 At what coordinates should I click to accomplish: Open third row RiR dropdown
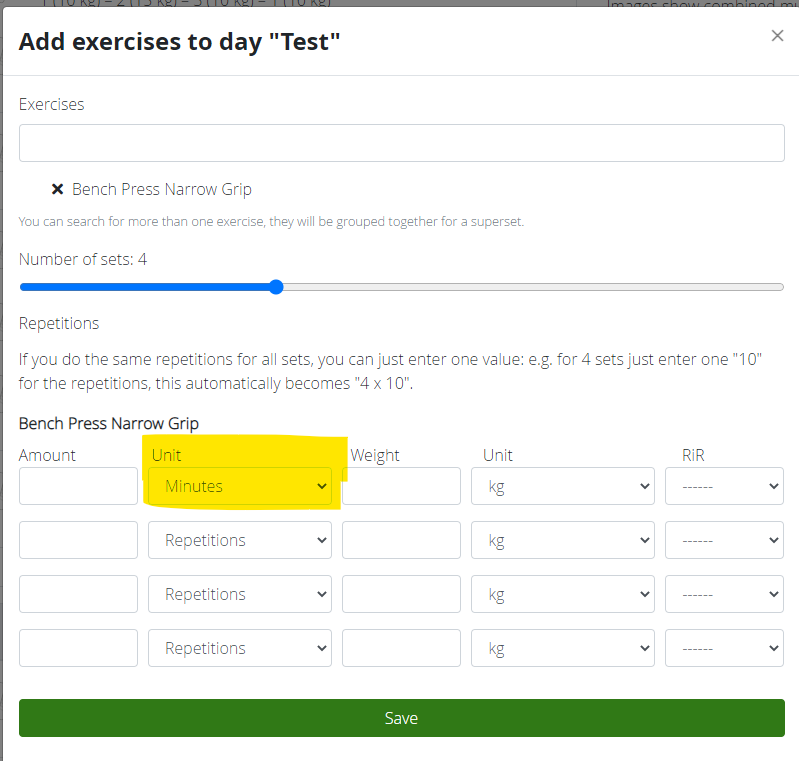[724, 594]
